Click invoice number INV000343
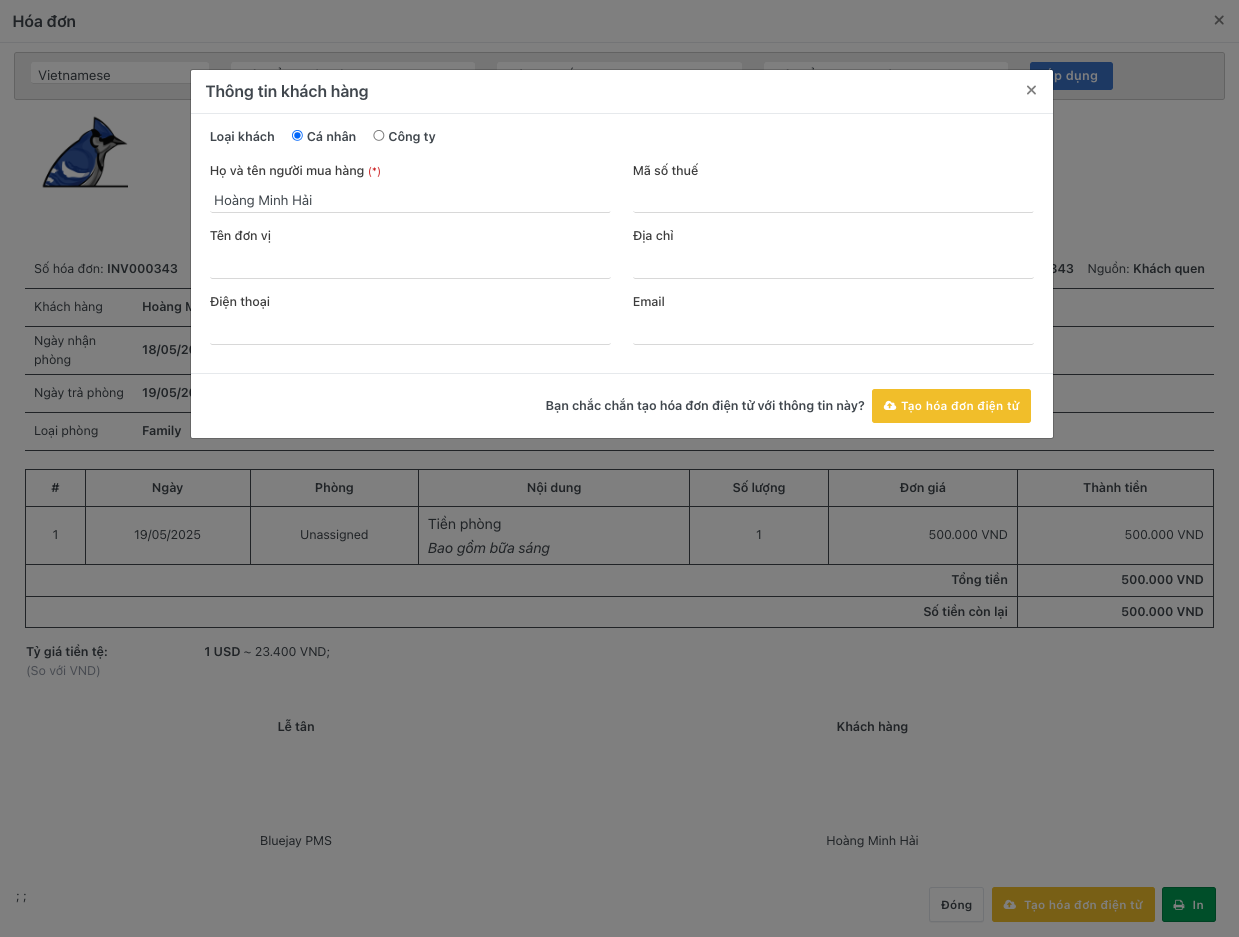 142,269
